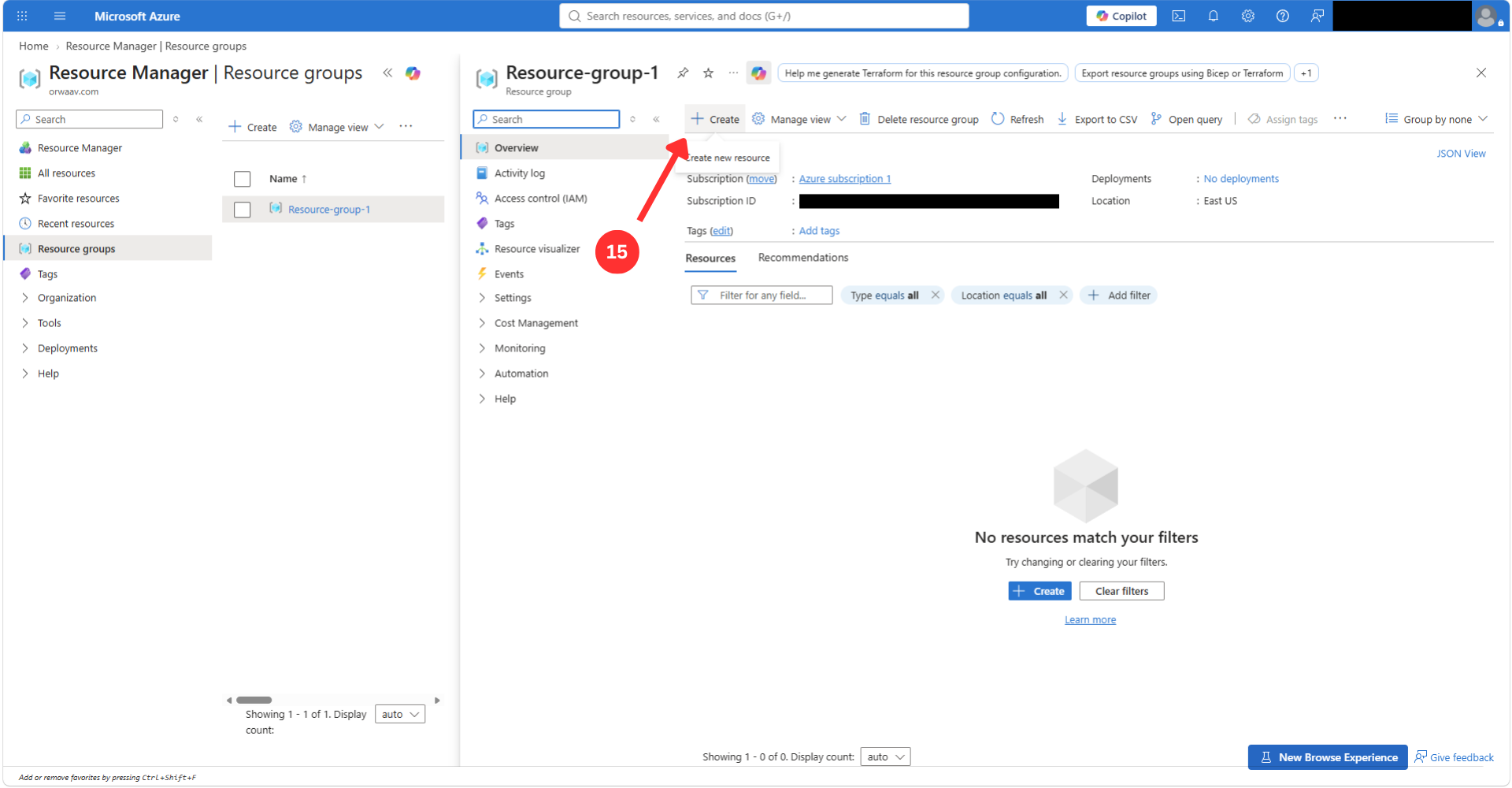Click the Clear filters button
The width and height of the screenshot is (1512, 788).
pos(1121,591)
